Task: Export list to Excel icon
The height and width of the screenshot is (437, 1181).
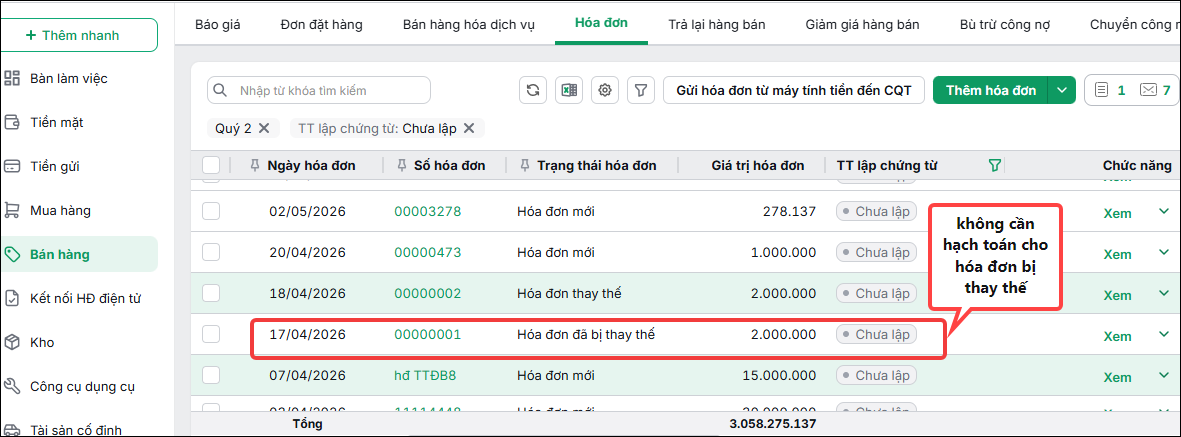Action: click(569, 90)
